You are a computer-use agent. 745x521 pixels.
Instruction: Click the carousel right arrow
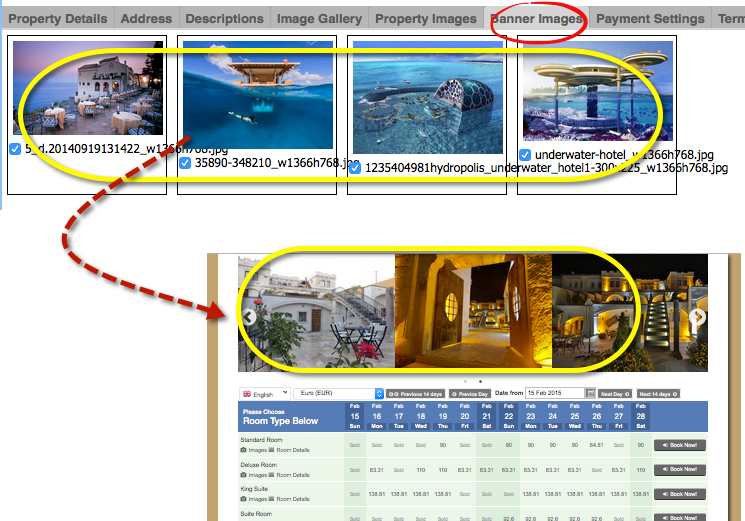(x=698, y=317)
